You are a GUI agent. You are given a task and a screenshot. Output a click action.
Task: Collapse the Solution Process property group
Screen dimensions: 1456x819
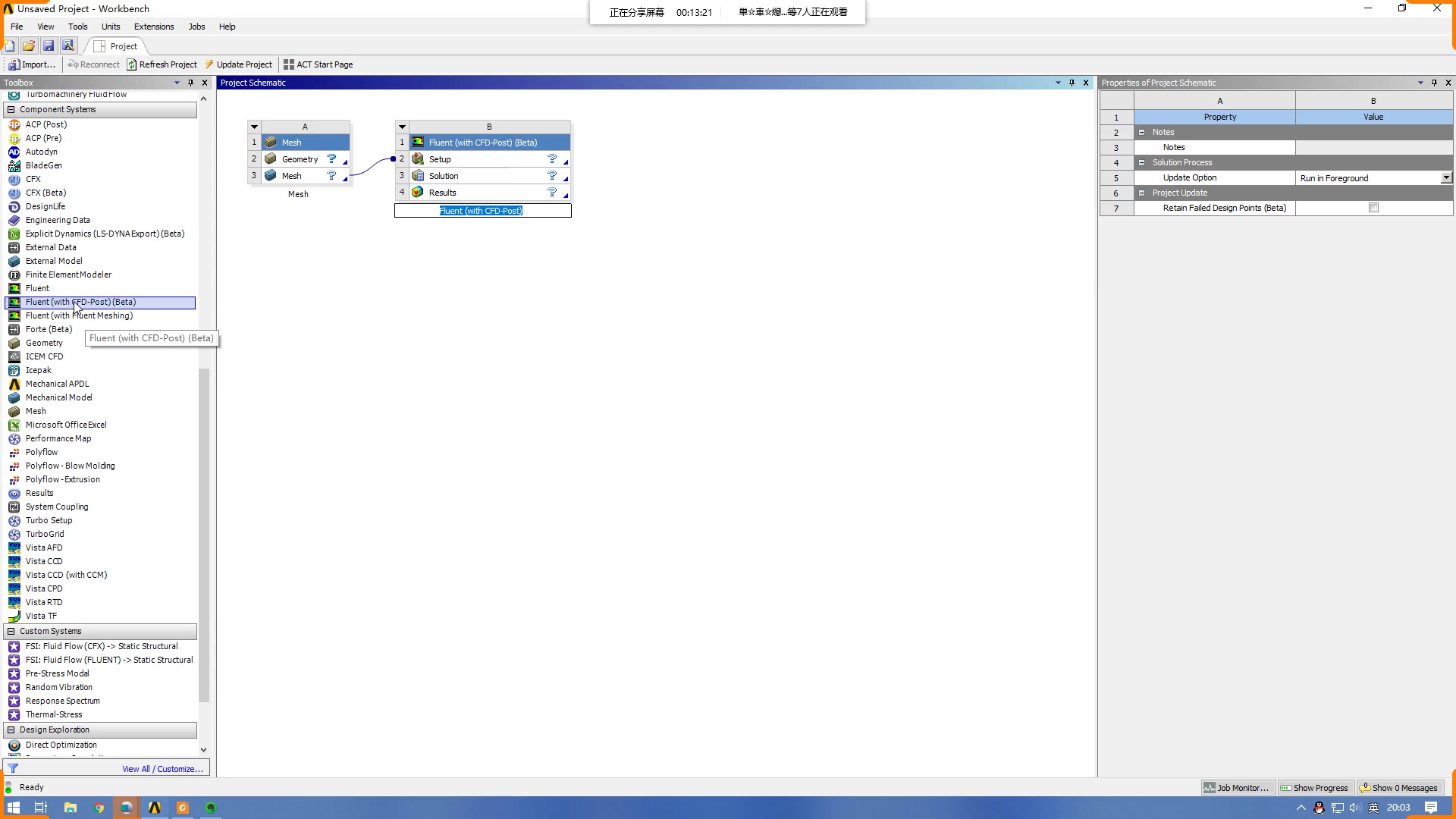coord(1141,162)
